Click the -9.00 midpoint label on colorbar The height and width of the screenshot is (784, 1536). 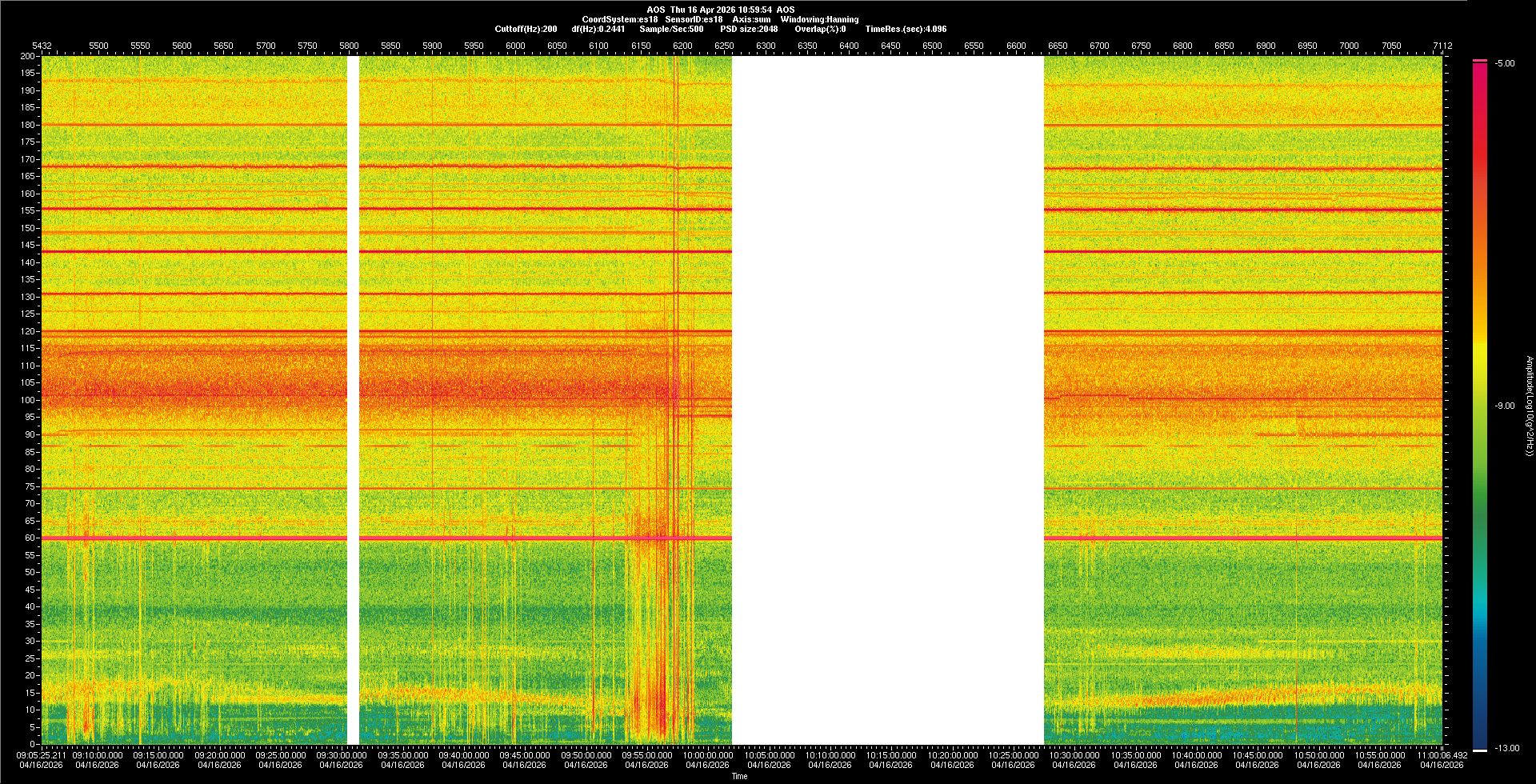coord(1504,406)
